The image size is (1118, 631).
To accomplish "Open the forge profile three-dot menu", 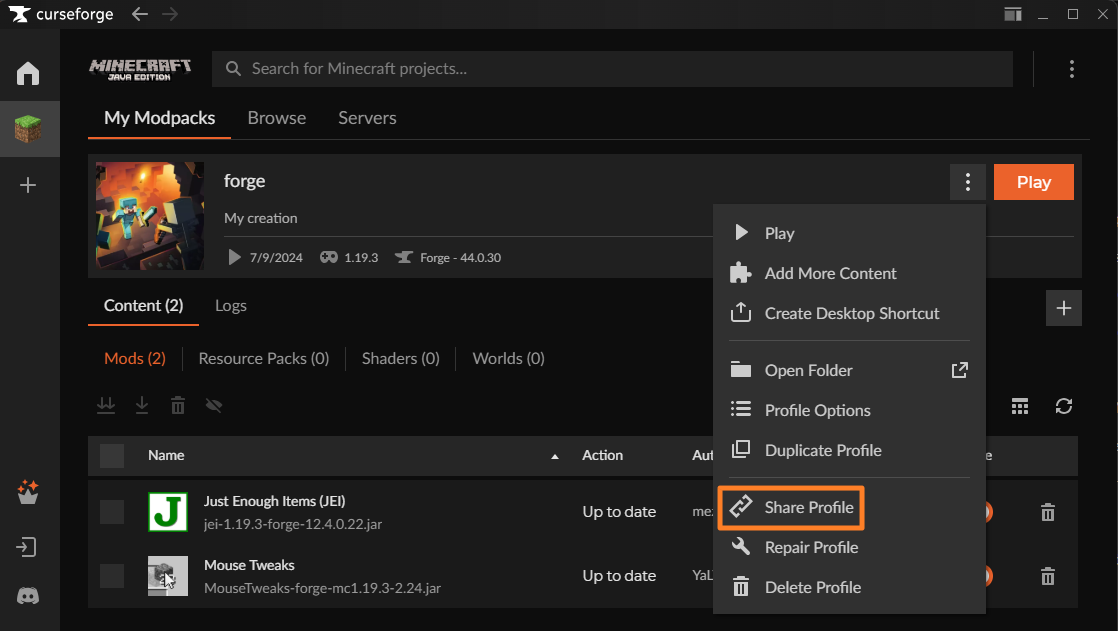I will 968,182.
